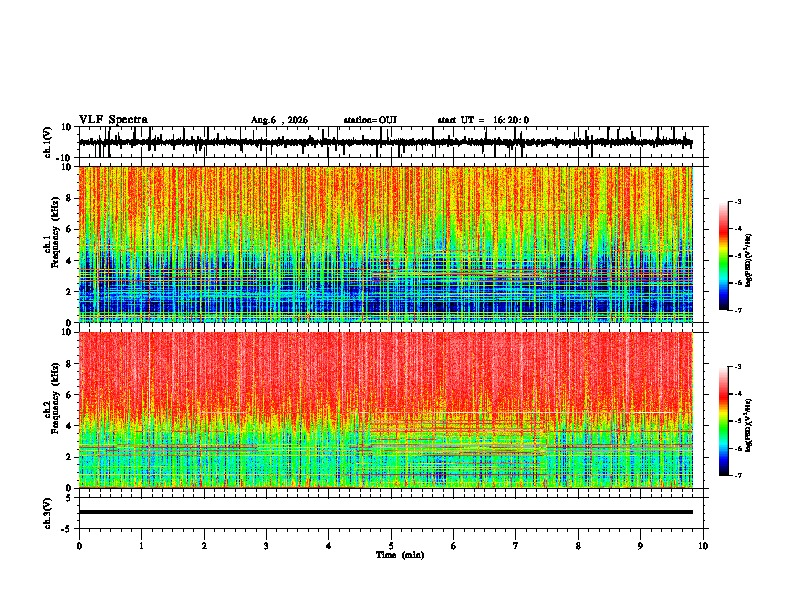Click the "-7" label on ch.2 color scale
The image size is (792, 612).
[x=738, y=476]
